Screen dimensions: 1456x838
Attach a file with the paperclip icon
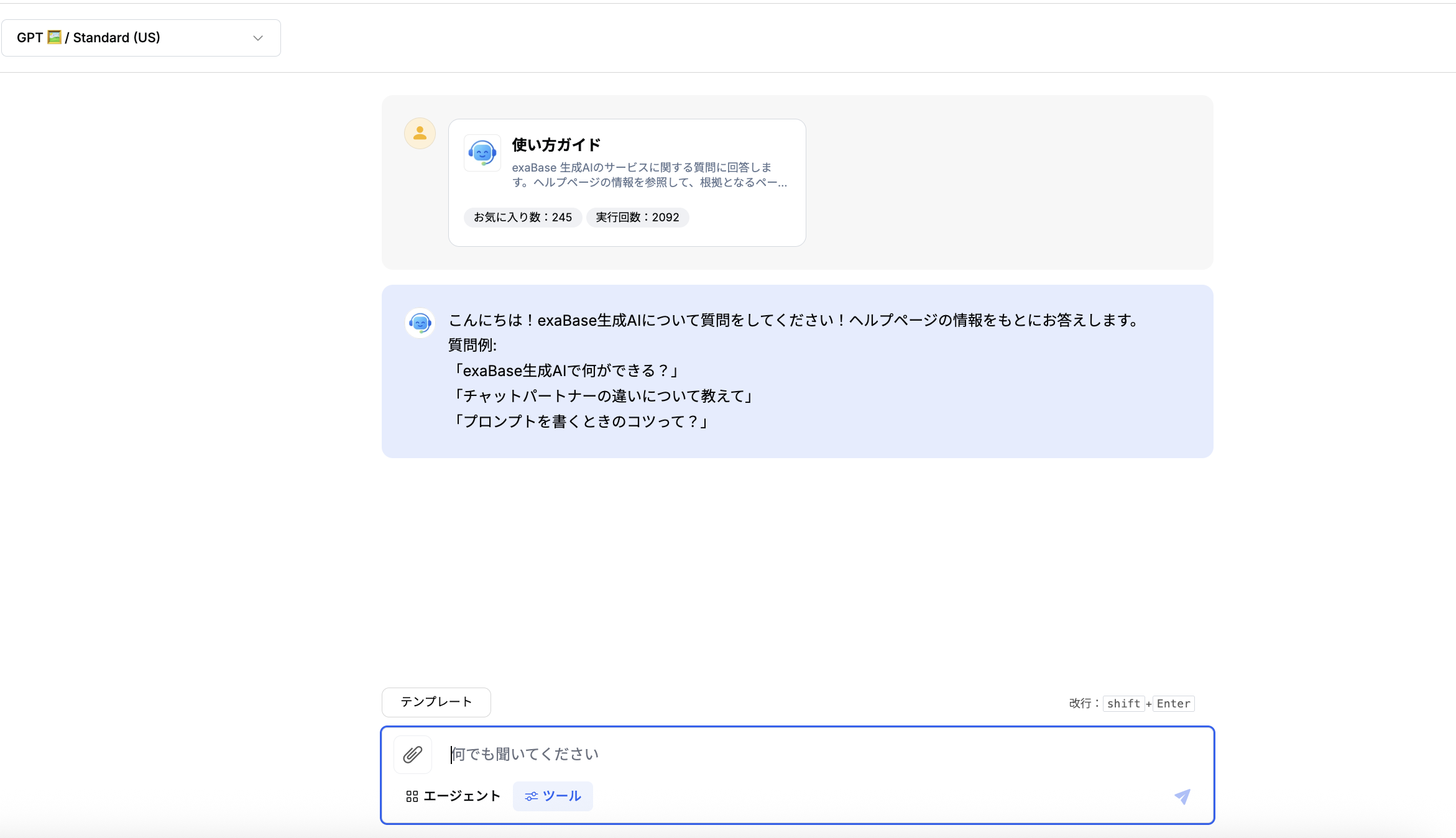pyautogui.click(x=413, y=755)
